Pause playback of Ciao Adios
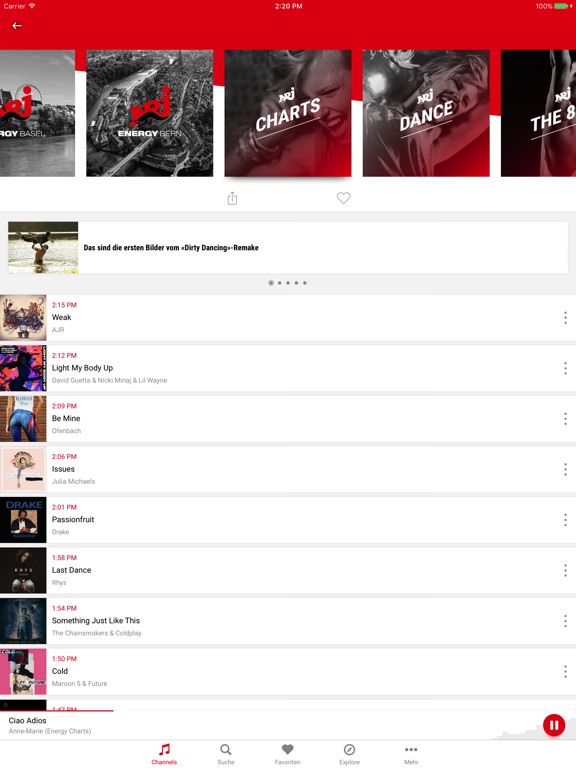This screenshot has width=576, height=768. point(553,725)
